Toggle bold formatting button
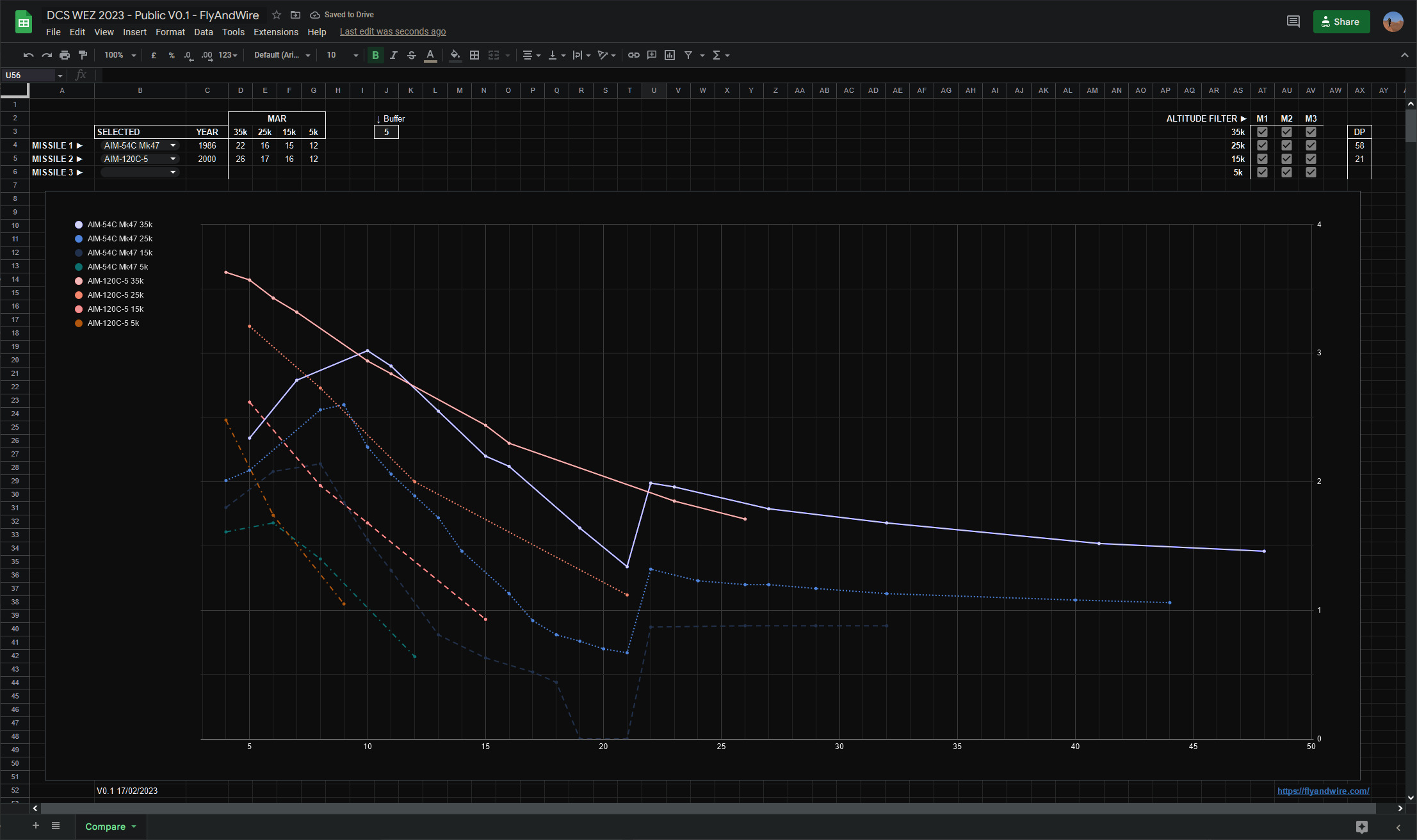 [376, 55]
